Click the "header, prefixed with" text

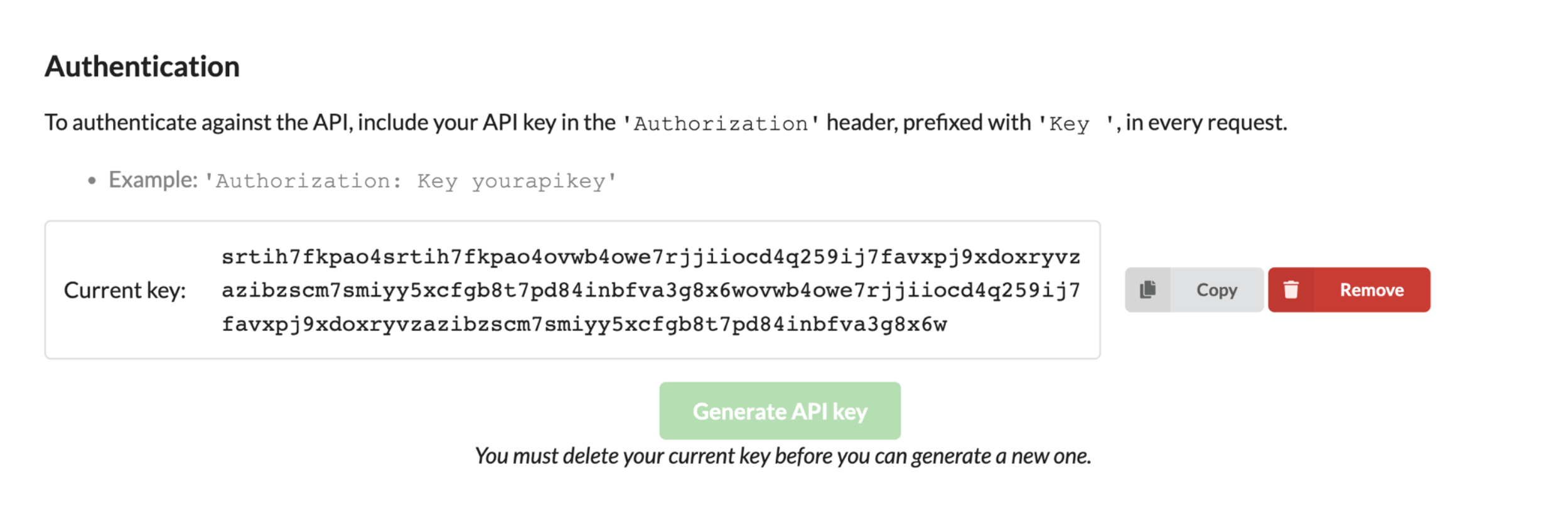(928, 122)
